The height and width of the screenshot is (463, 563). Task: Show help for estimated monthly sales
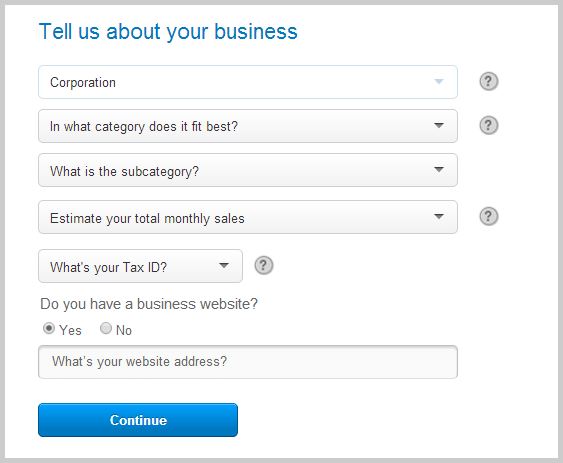(x=489, y=217)
